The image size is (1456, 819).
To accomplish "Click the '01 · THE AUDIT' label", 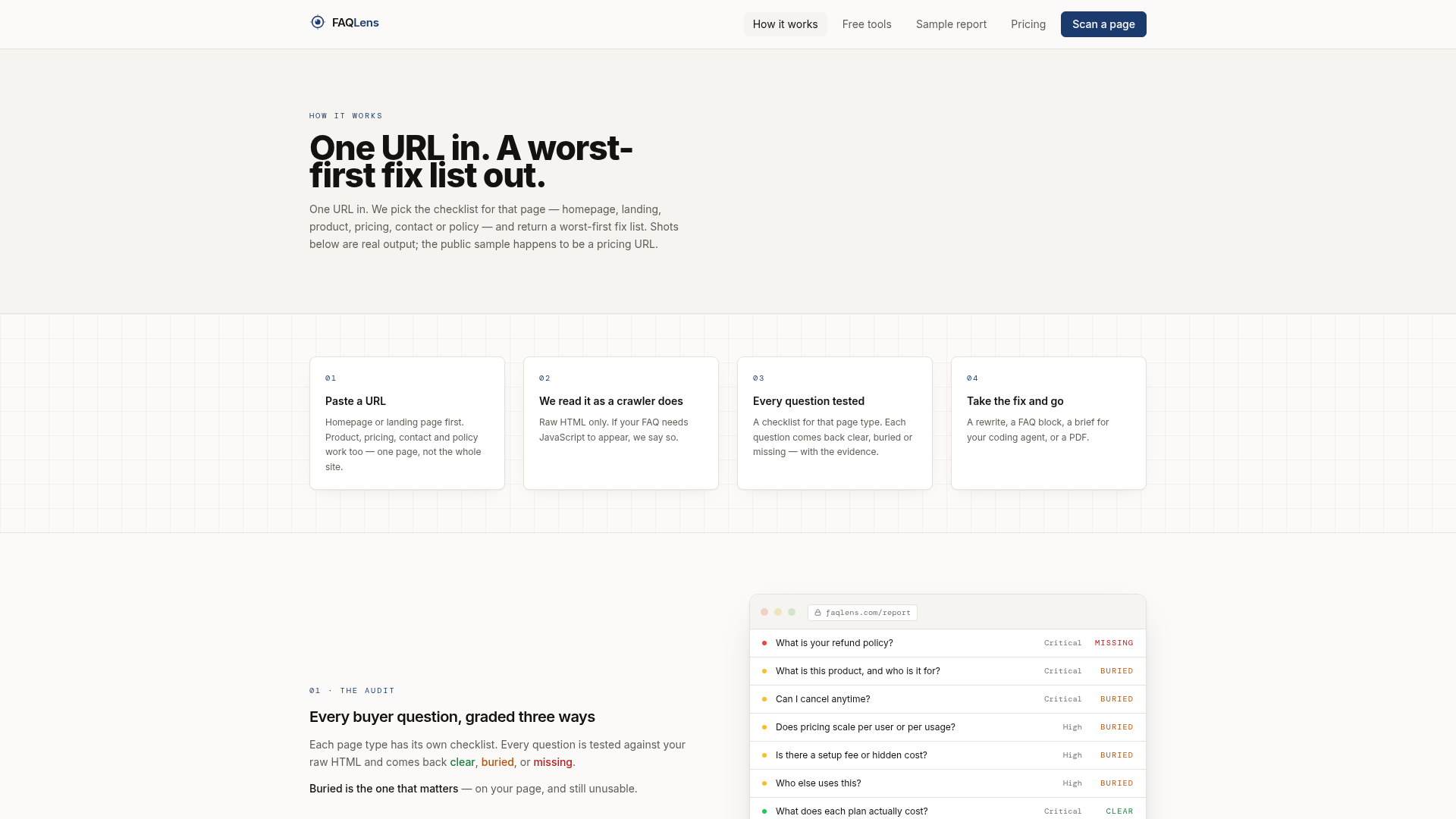I will point(352,691).
